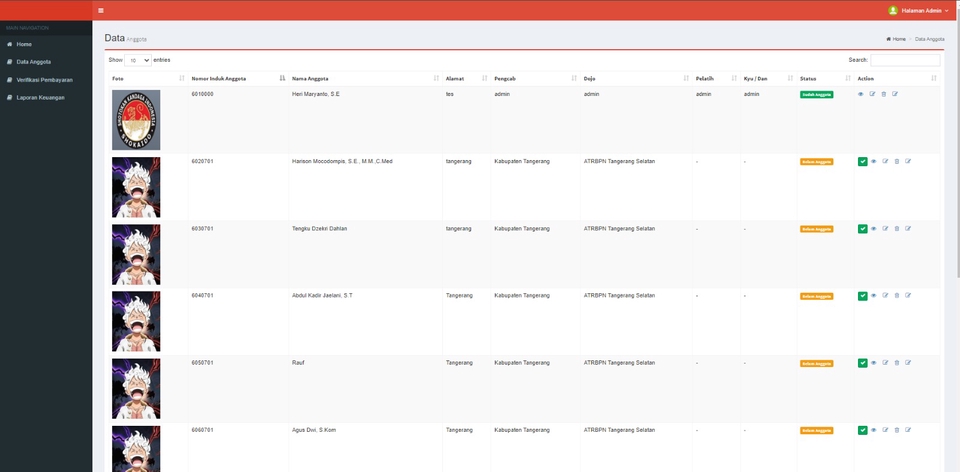View Rauf details via eye icon
This screenshot has height=472, width=960.
[x=874, y=363]
